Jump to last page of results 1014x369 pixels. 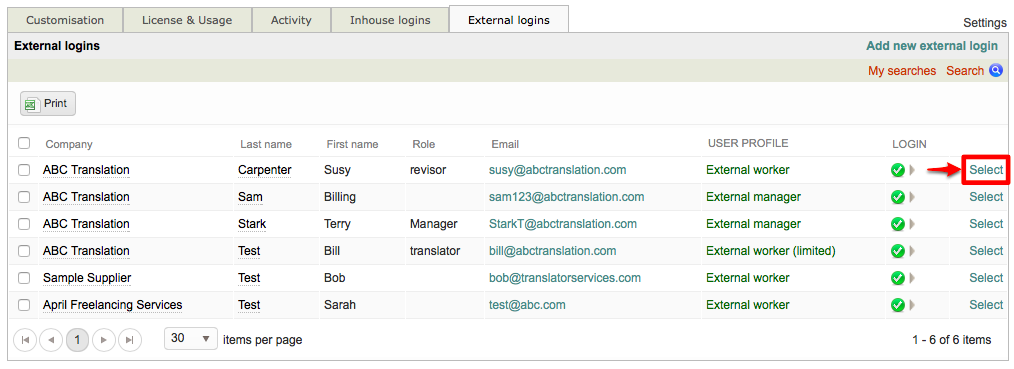tap(130, 339)
